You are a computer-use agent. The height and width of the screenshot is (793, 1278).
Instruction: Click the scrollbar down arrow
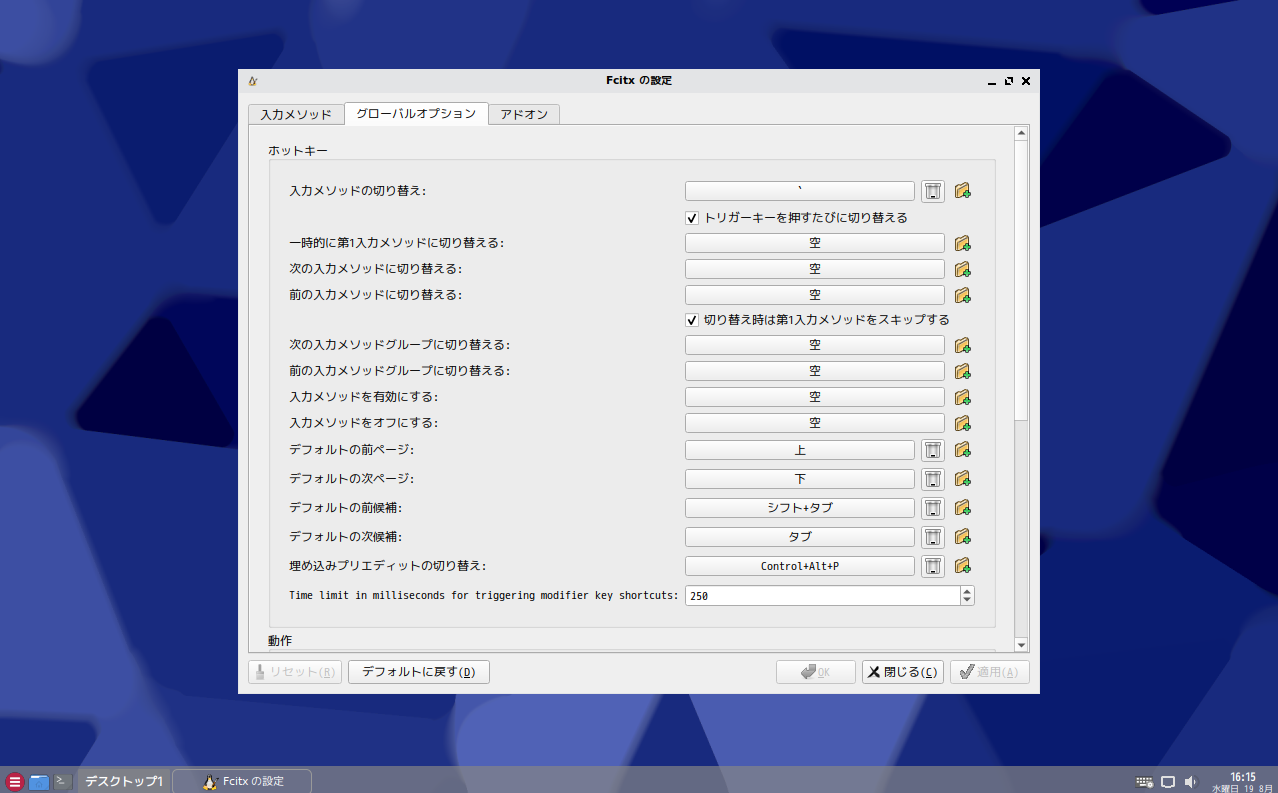1021,645
